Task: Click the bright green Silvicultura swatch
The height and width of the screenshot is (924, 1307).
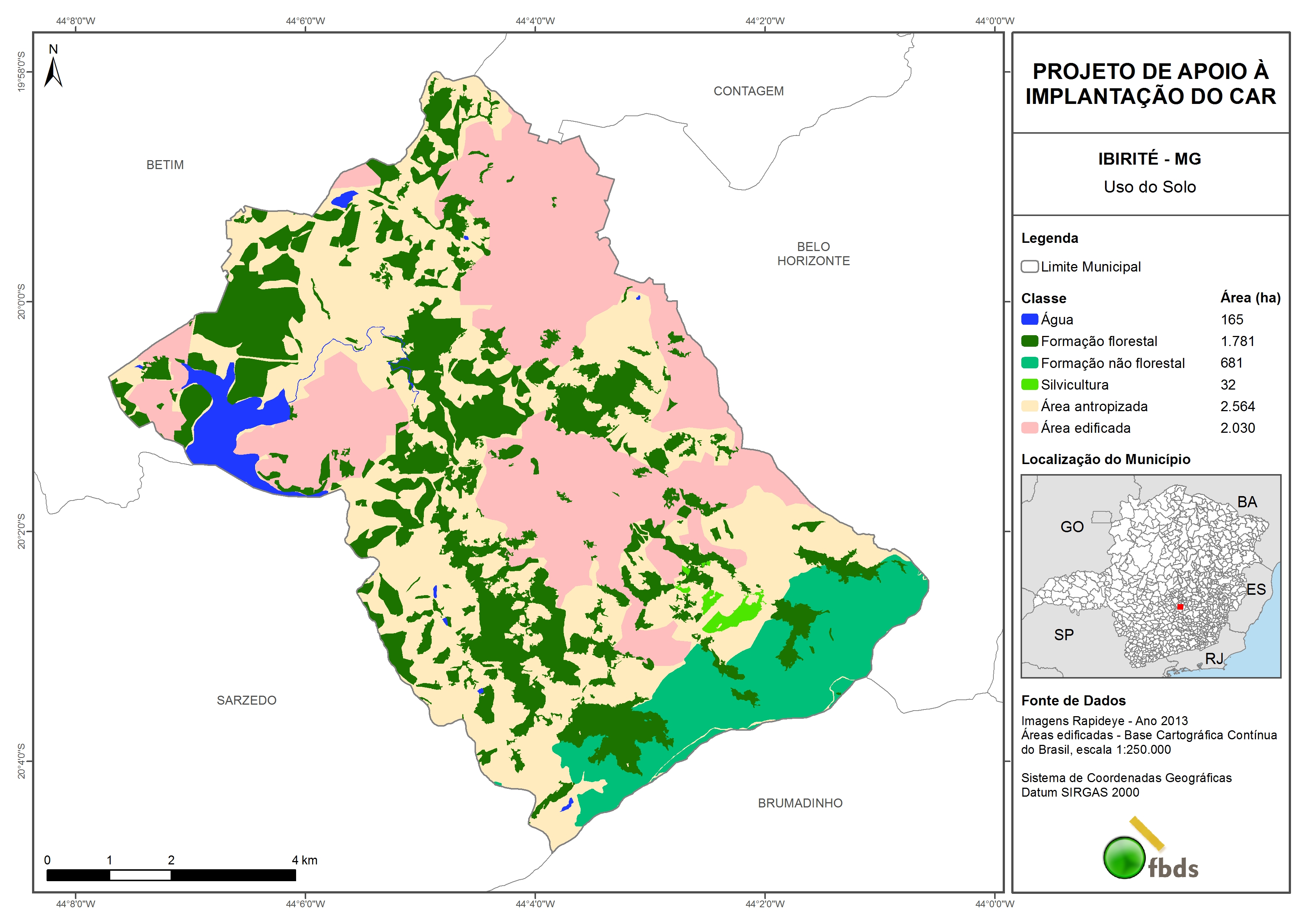Action: [1029, 384]
